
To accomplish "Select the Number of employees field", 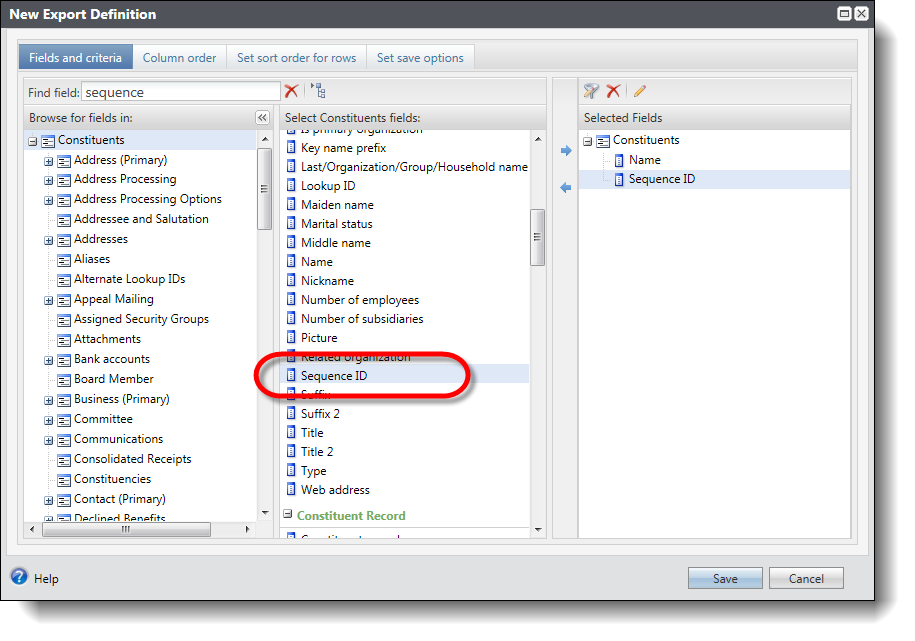I will (360, 299).
